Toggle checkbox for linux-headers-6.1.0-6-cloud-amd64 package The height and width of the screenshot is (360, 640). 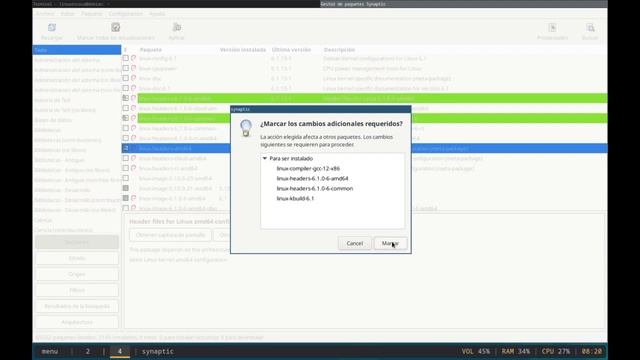click(126, 108)
